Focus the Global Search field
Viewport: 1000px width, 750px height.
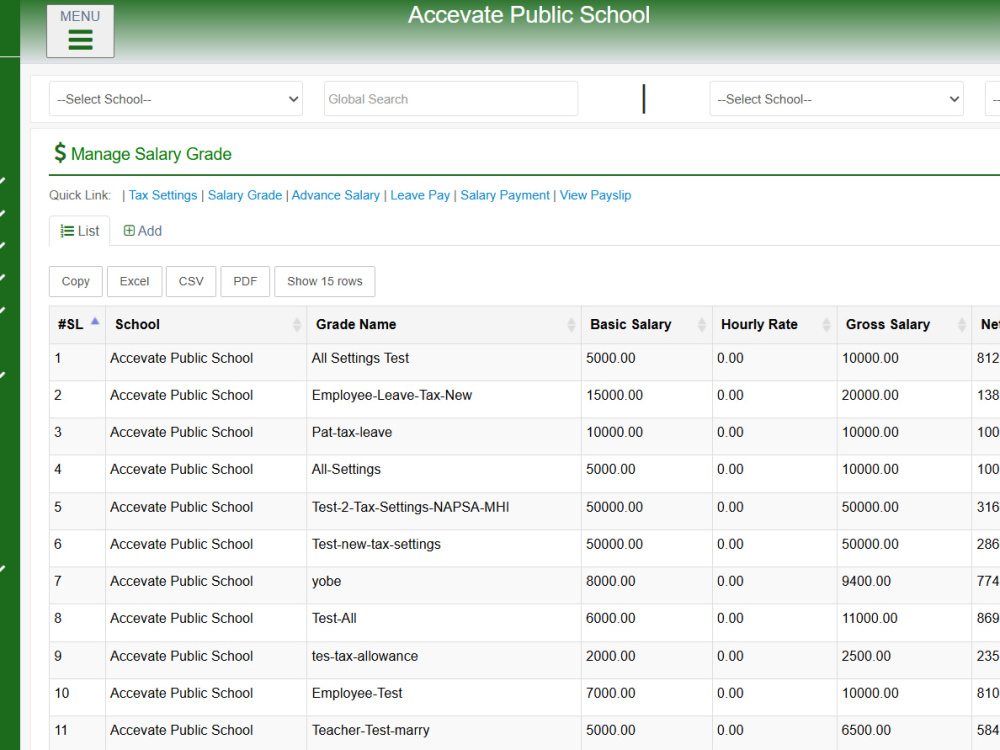tap(451, 99)
